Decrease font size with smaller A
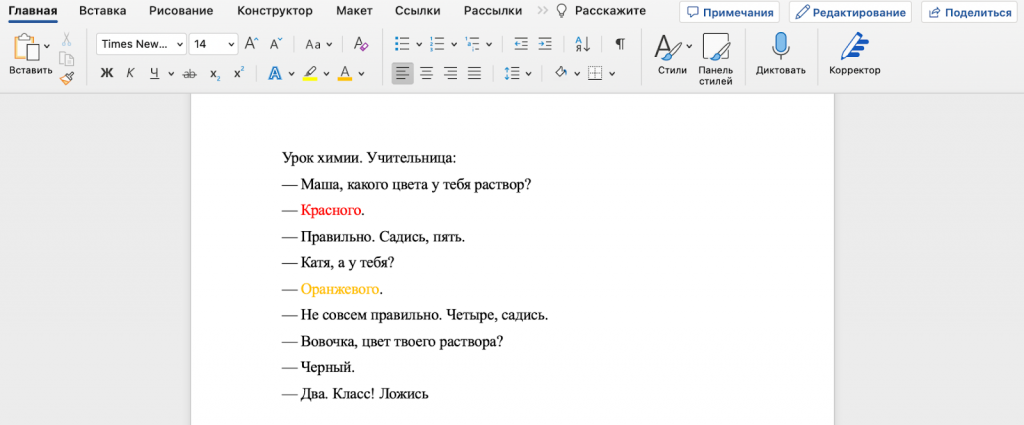The width and height of the screenshot is (1024, 425). (276, 44)
